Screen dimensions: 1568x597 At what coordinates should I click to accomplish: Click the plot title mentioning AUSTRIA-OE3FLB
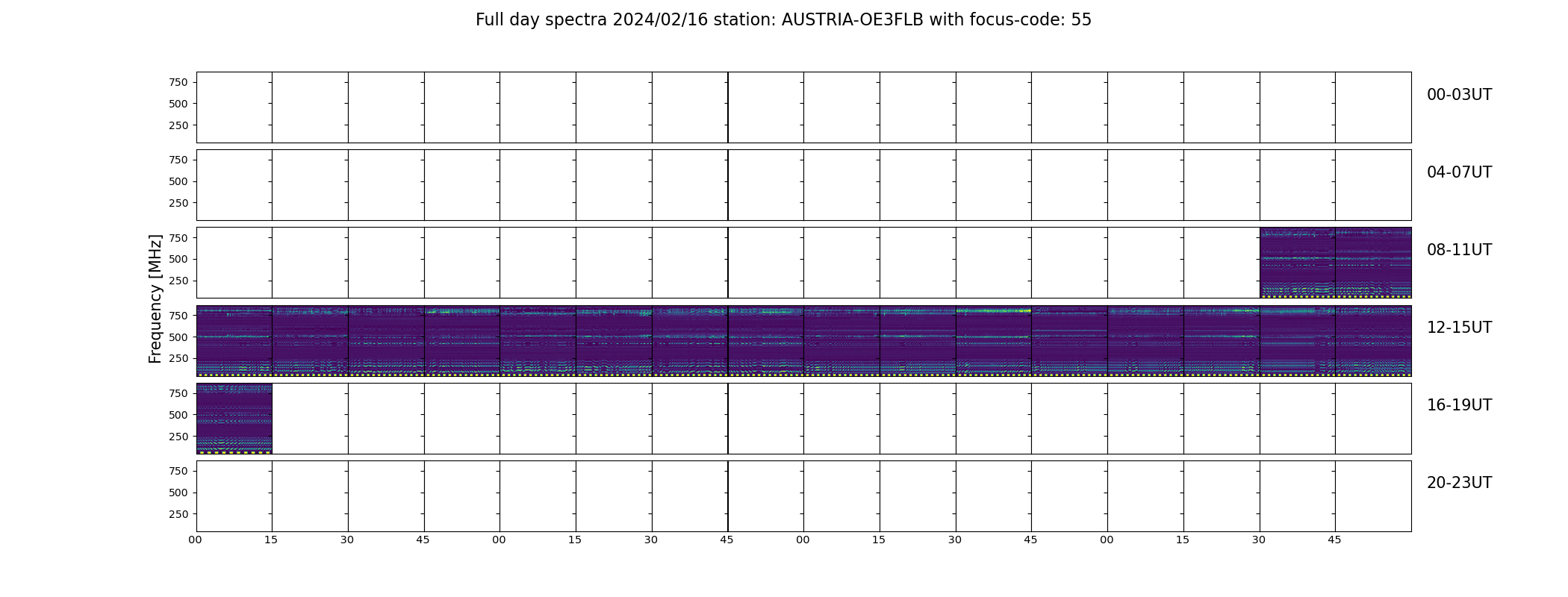pyautogui.click(x=783, y=20)
